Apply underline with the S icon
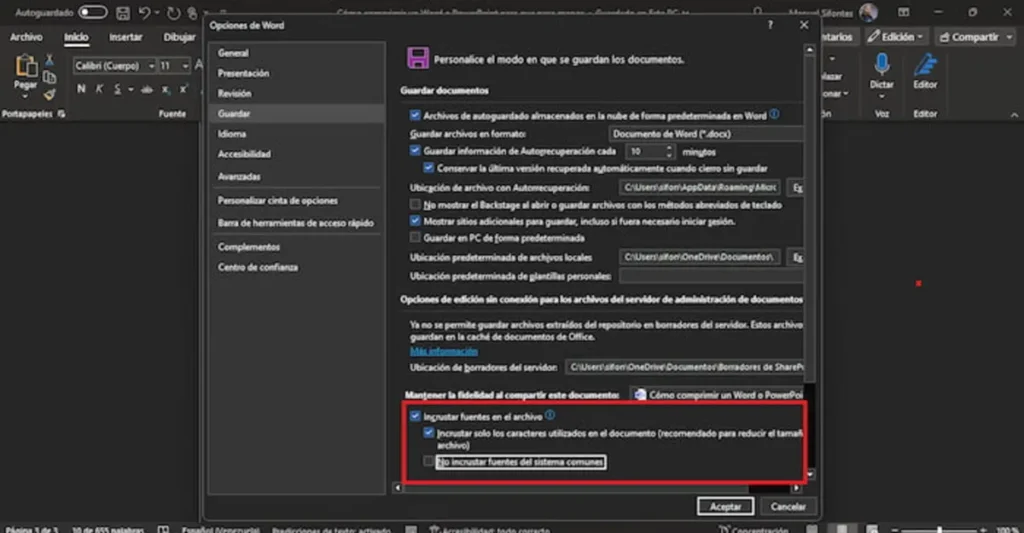Image resolution: width=1024 pixels, height=533 pixels. pos(118,89)
